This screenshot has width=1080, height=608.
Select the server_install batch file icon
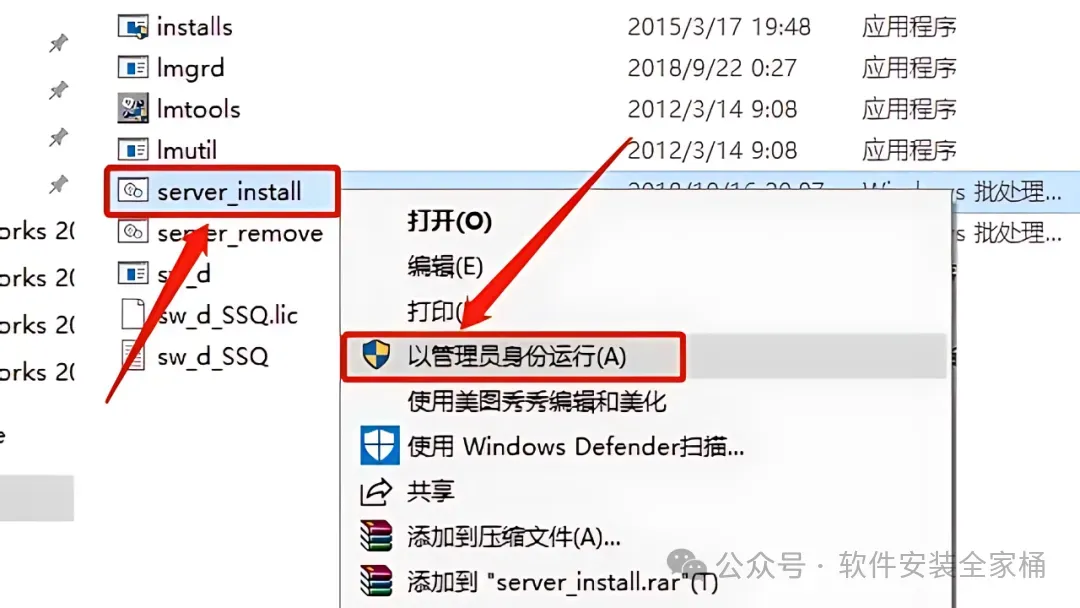pos(133,191)
